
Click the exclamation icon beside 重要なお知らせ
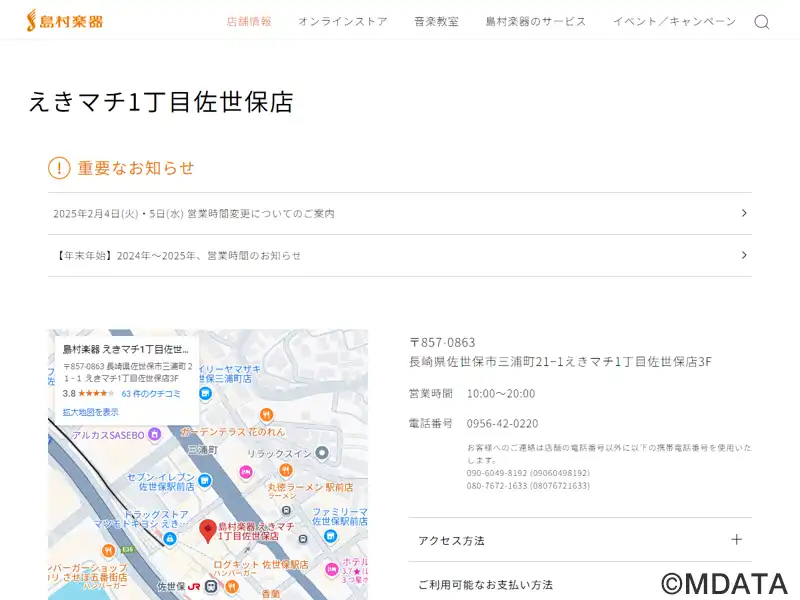pyautogui.click(x=59, y=168)
